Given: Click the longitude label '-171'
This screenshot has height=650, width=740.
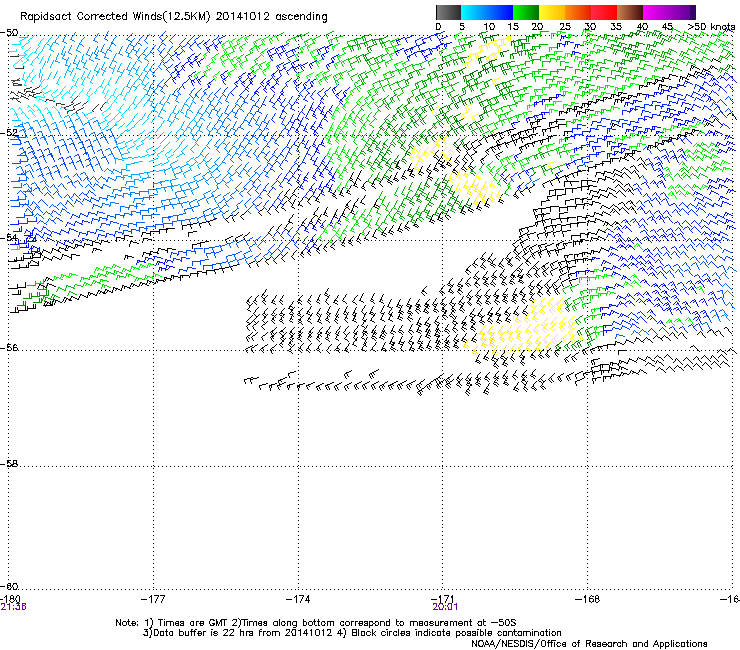Looking at the screenshot, I should click(x=443, y=599).
